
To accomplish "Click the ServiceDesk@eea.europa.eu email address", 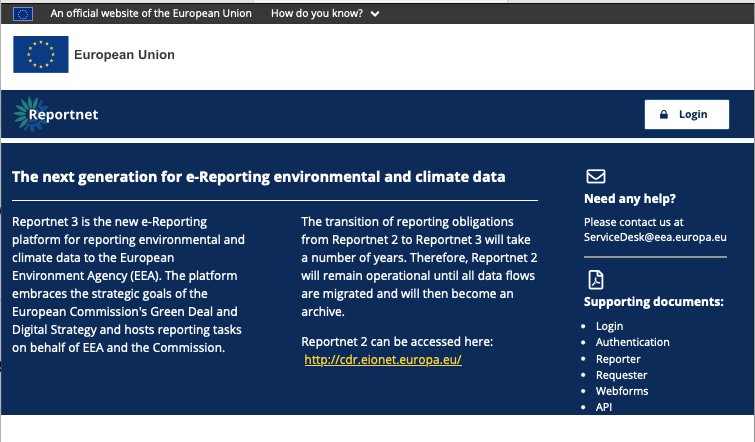I will [654, 237].
